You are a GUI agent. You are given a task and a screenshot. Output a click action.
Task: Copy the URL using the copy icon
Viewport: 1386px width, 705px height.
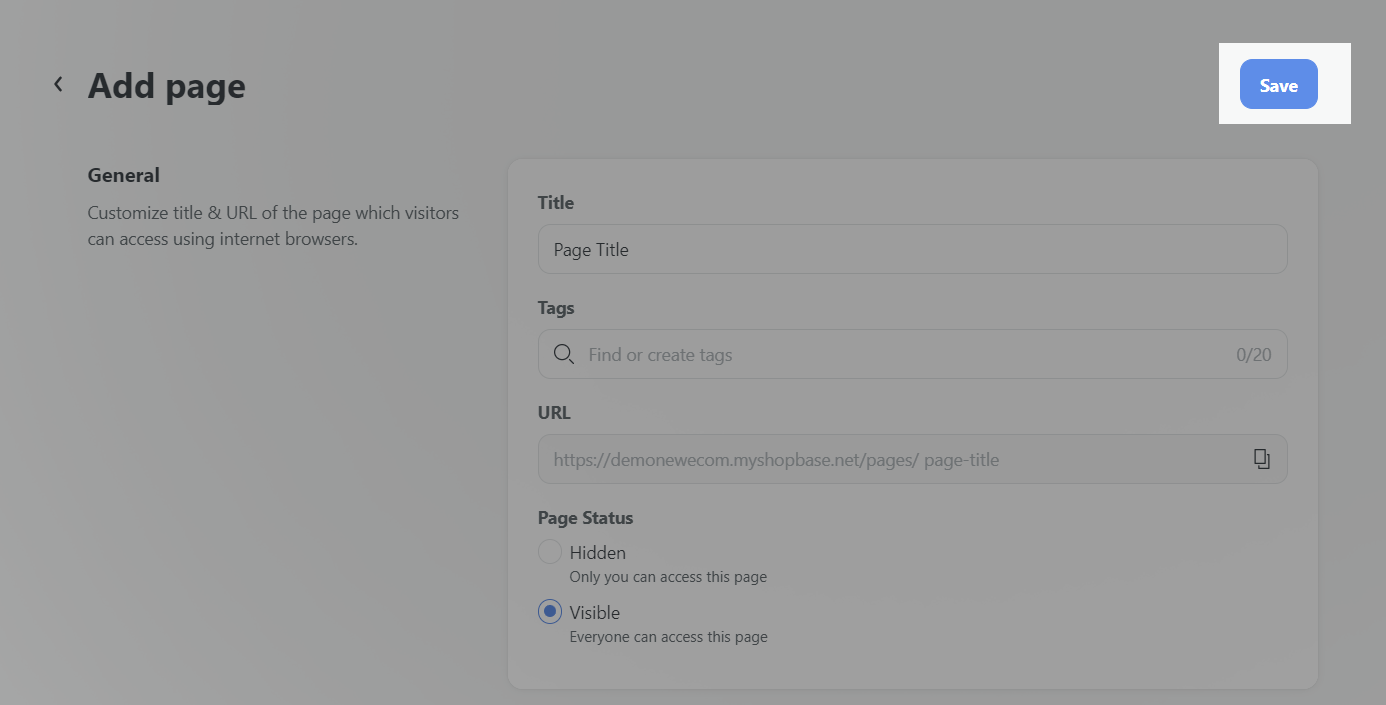[1262, 459]
